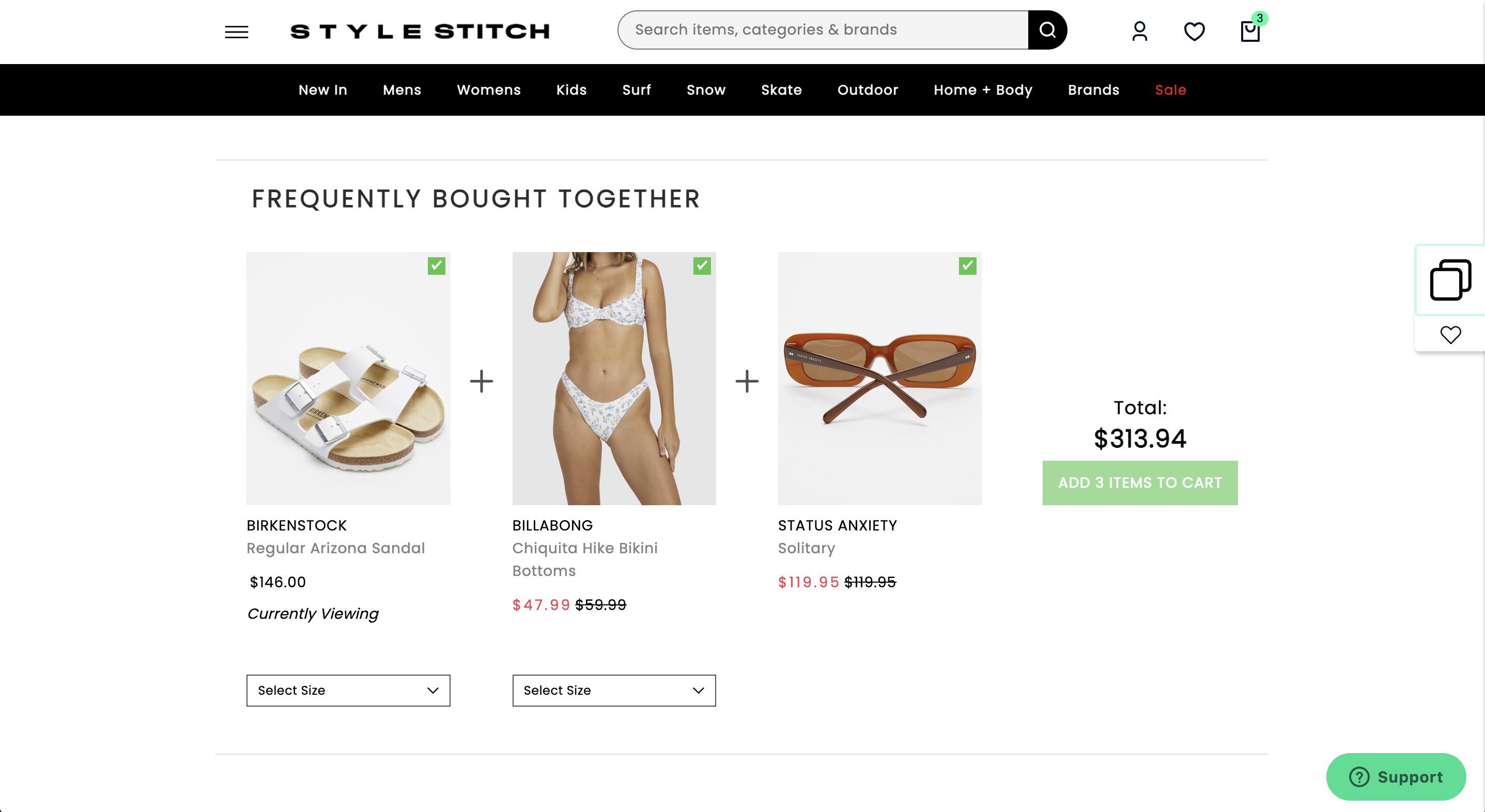Click the side panel heart icon
The height and width of the screenshot is (812, 1485).
tap(1450, 335)
